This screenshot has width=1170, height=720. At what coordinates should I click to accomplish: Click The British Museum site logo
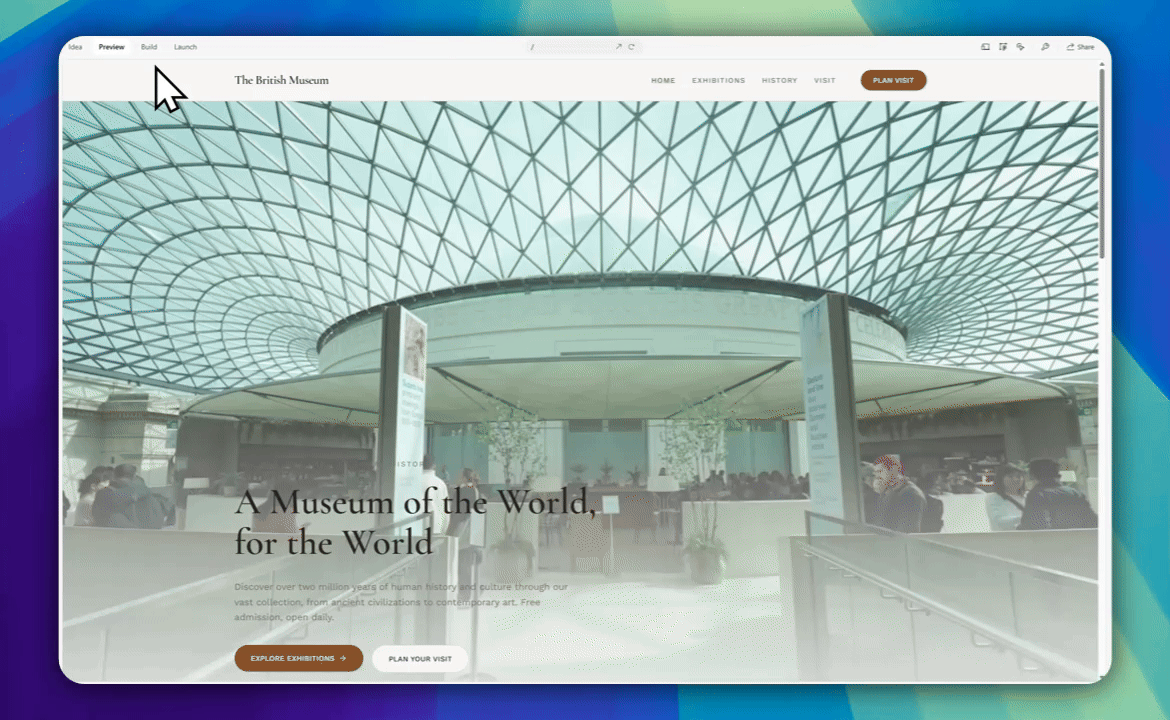281,80
